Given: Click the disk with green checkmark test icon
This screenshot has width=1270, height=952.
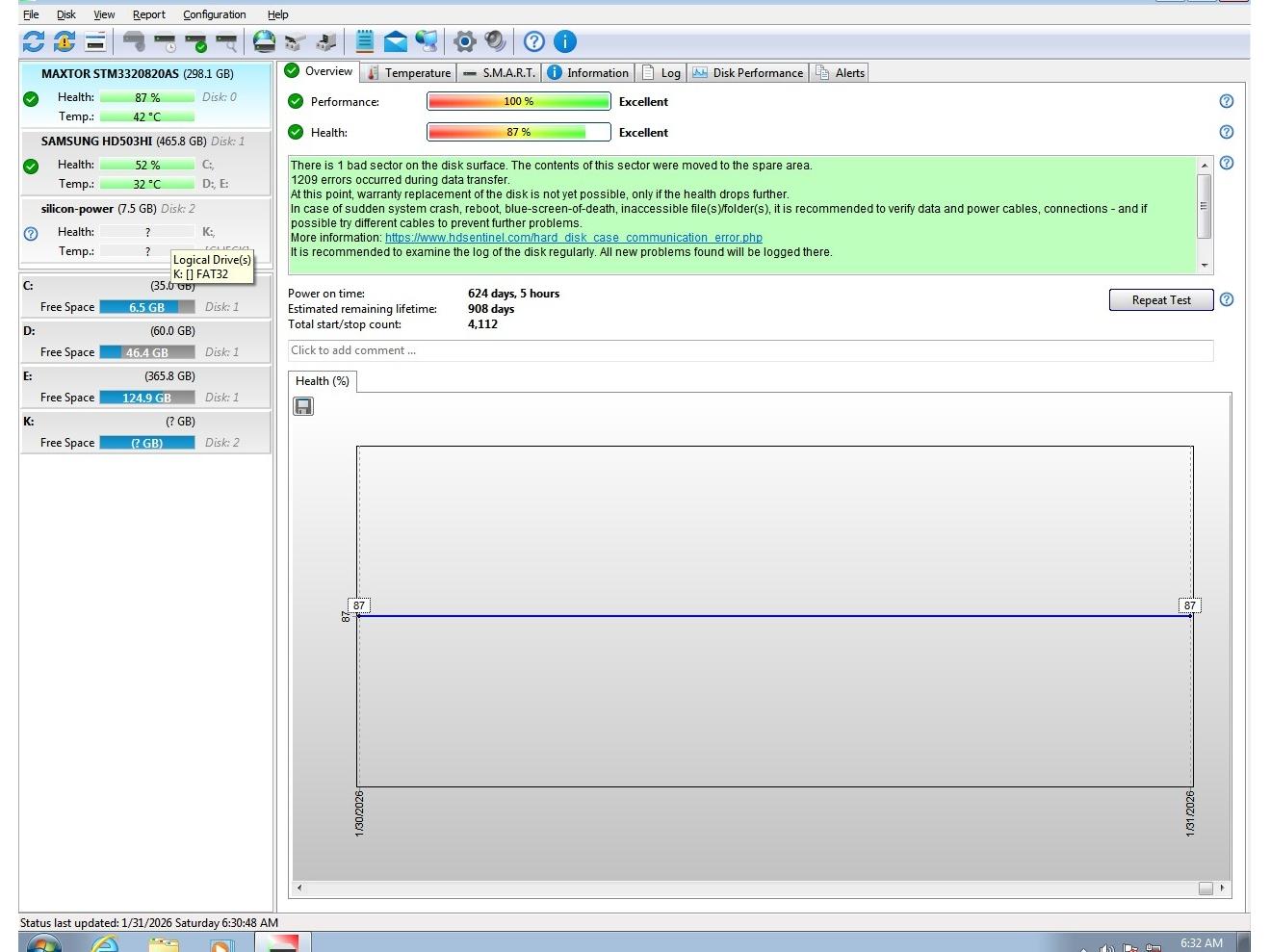Looking at the screenshot, I should coord(196,42).
